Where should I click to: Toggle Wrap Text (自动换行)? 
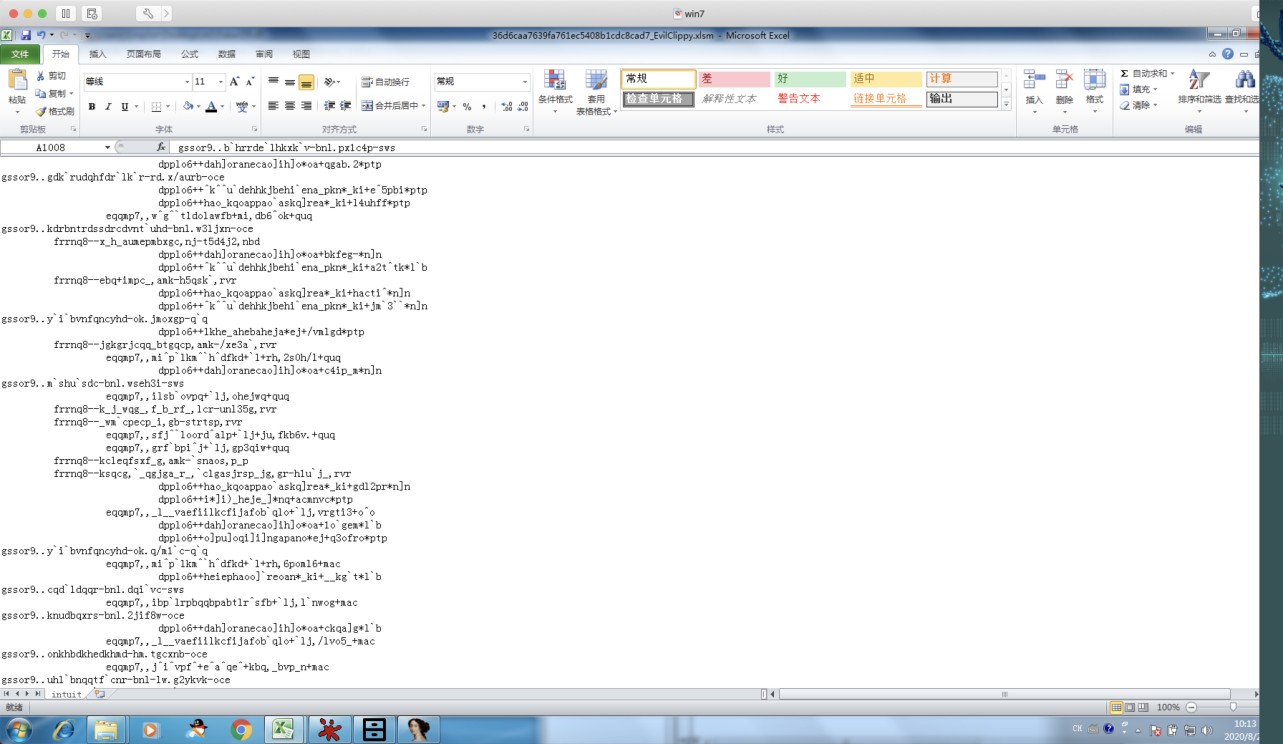[385, 82]
